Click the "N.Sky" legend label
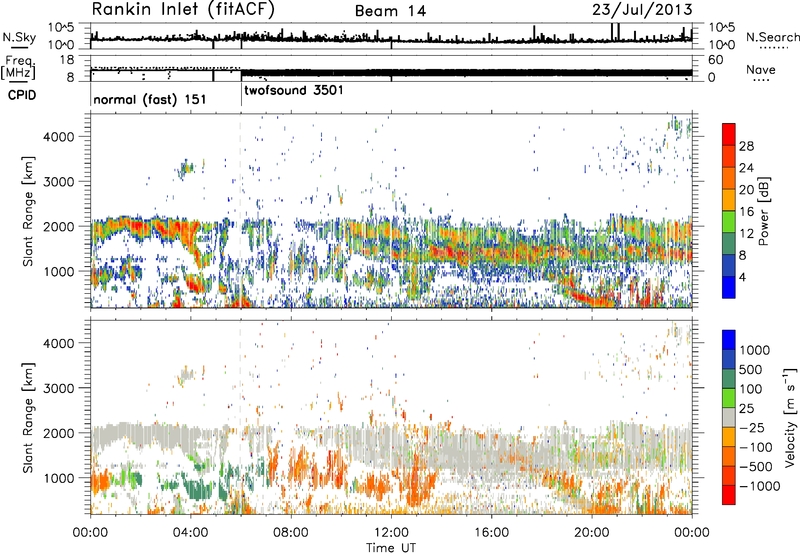The height and width of the screenshot is (554, 800). [x=19, y=37]
